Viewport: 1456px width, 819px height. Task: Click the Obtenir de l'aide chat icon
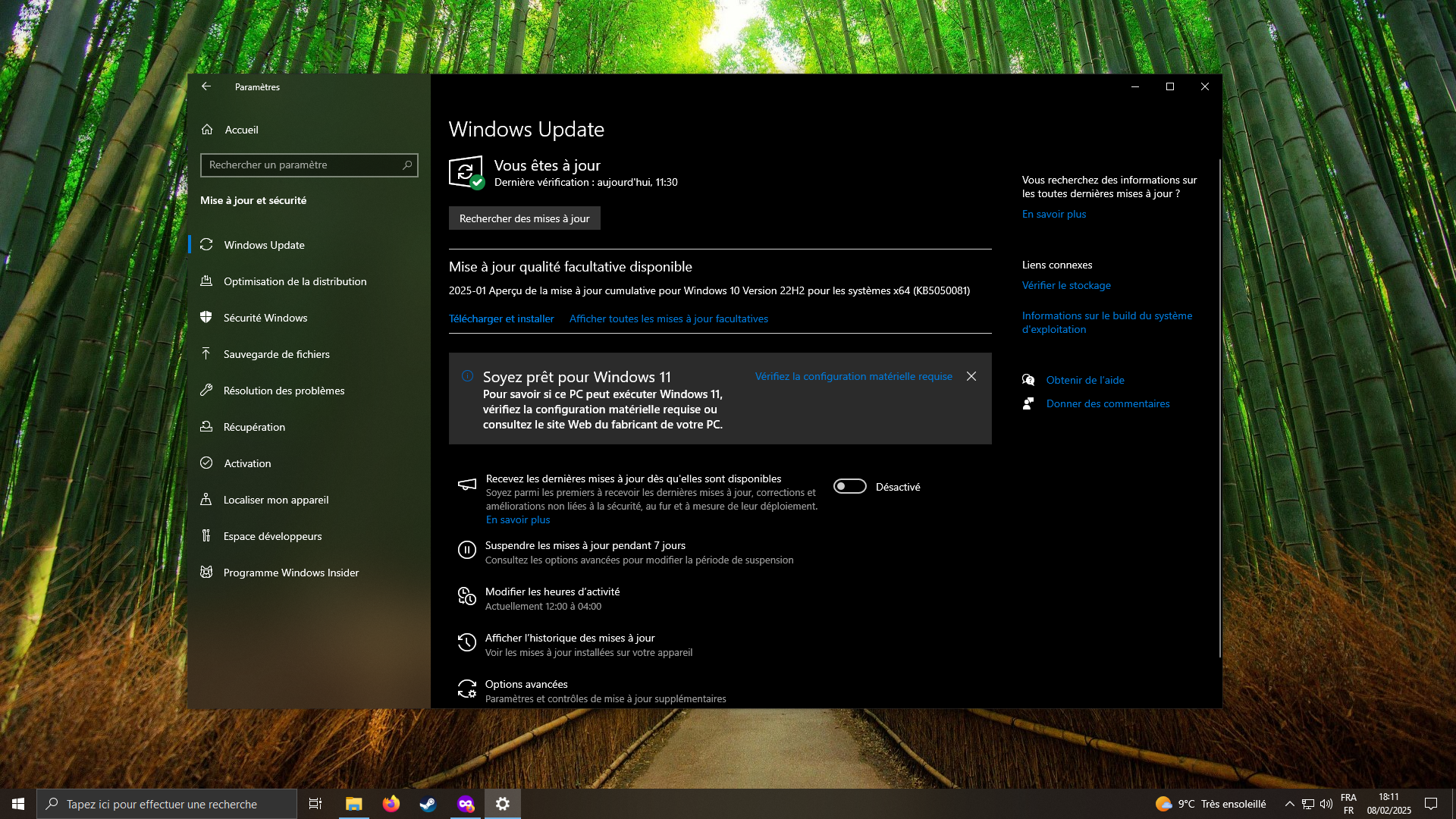pos(1028,380)
